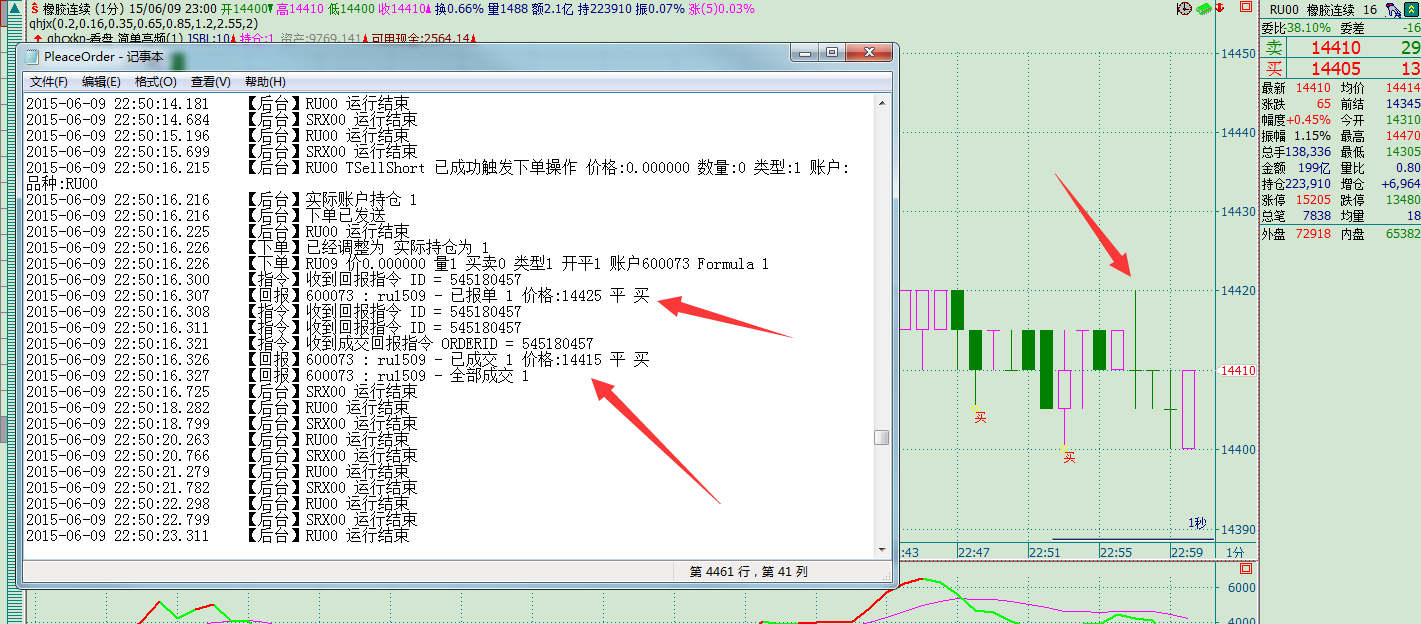Open the 格式(O) menu
This screenshot has height=624, width=1421.
click(155, 82)
